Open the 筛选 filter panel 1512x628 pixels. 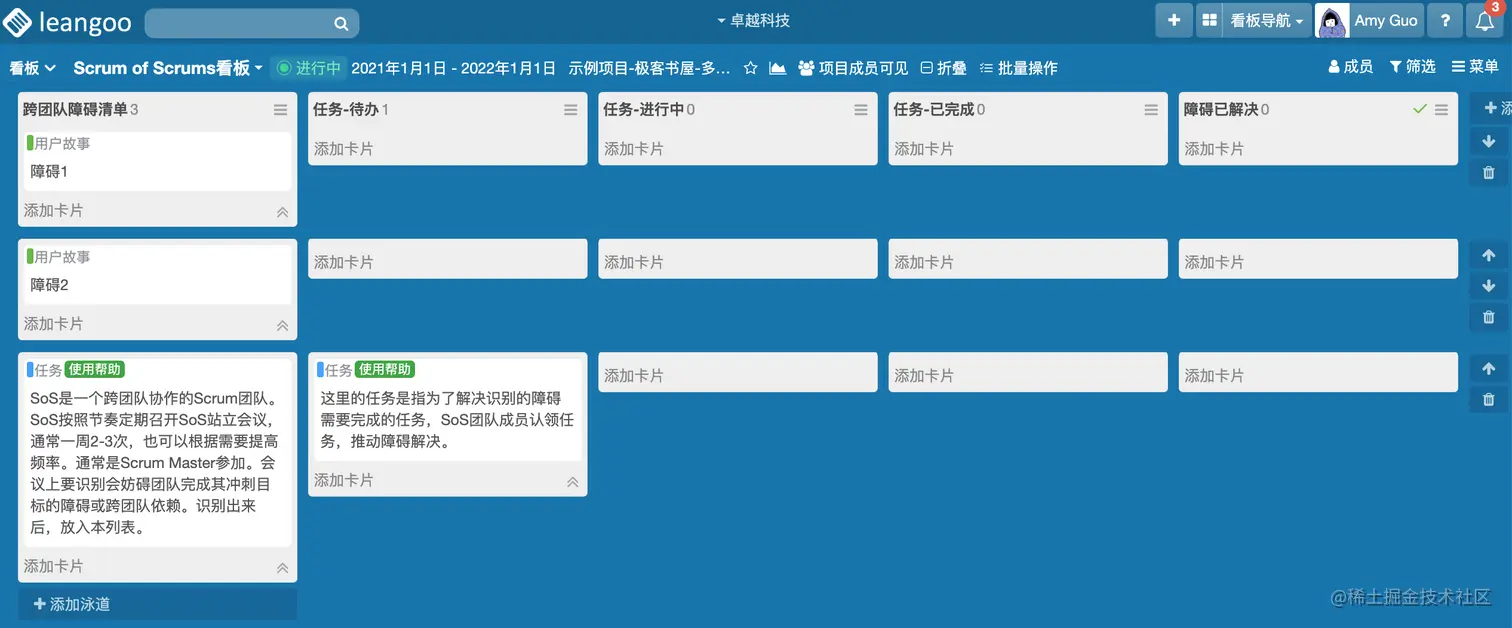1413,66
